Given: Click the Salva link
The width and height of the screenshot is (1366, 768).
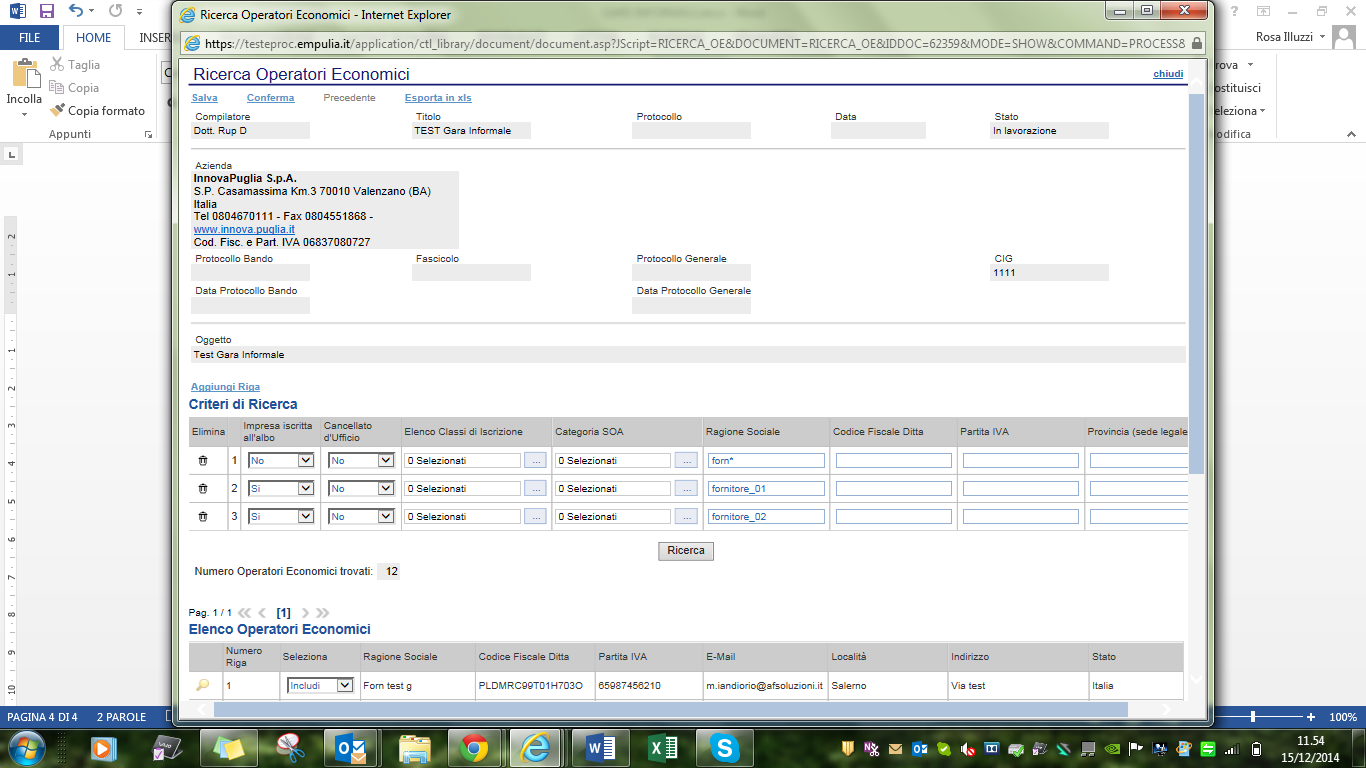Looking at the screenshot, I should [x=204, y=98].
